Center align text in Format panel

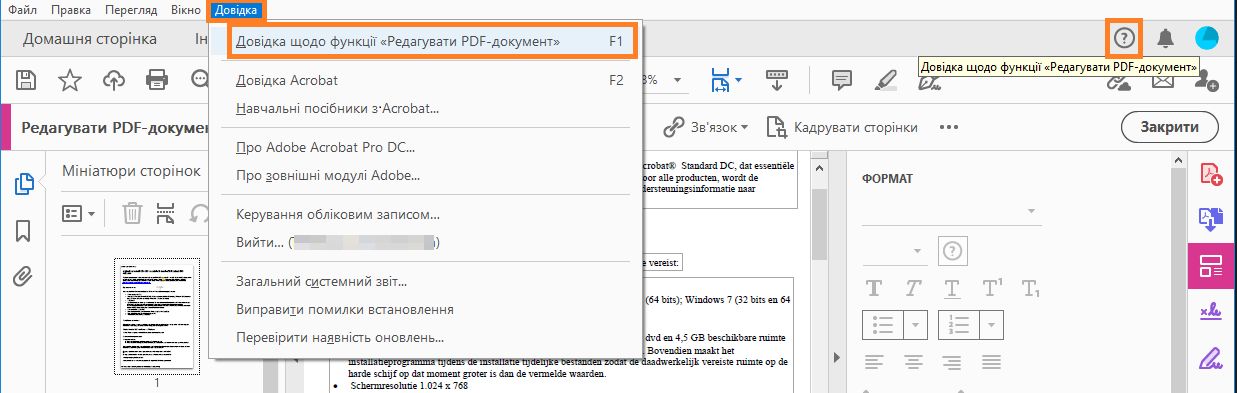pos(914,361)
